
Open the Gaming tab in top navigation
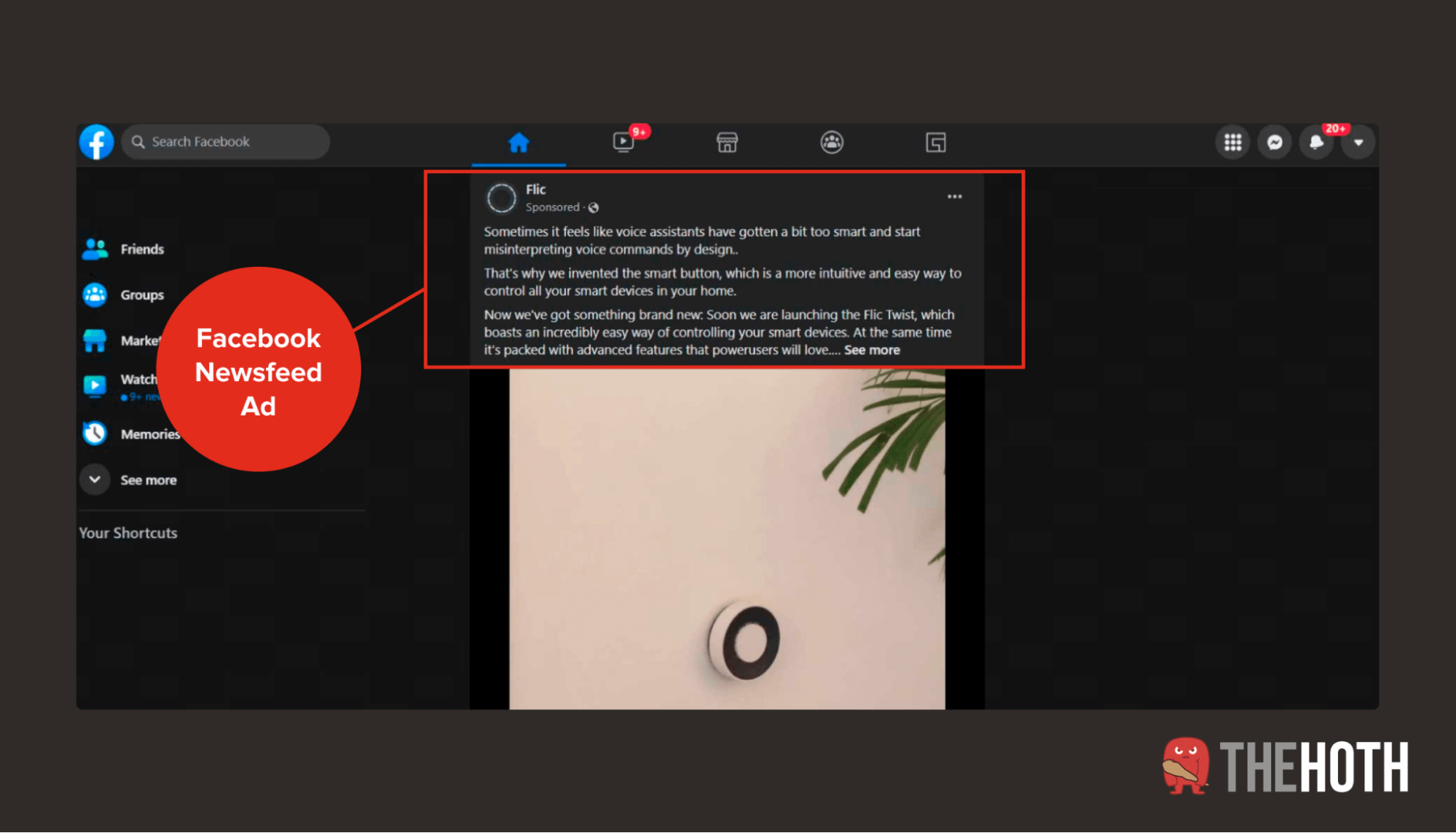pos(936,143)
